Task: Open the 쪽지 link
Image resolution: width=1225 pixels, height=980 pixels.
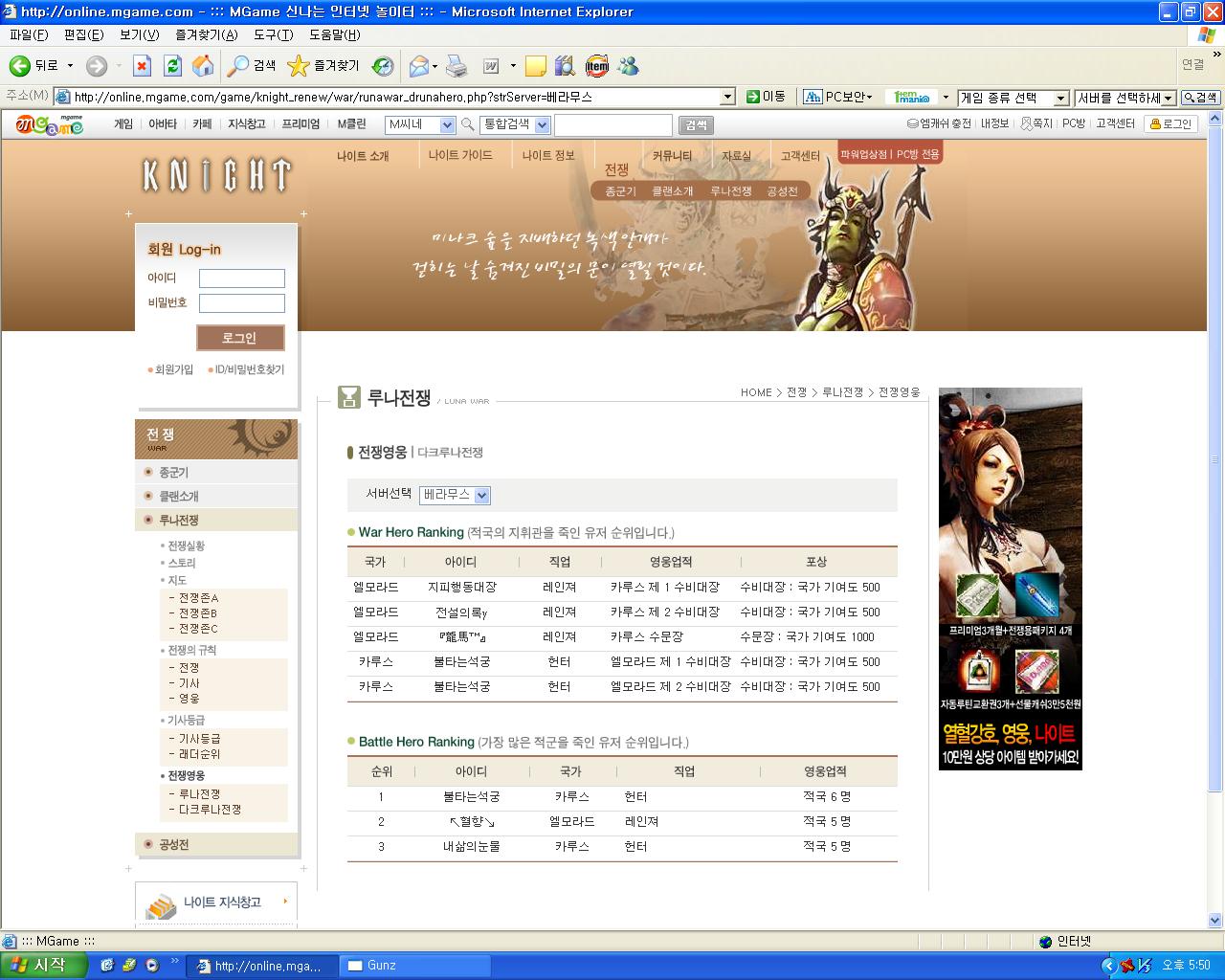Action: pos(1036,123)
